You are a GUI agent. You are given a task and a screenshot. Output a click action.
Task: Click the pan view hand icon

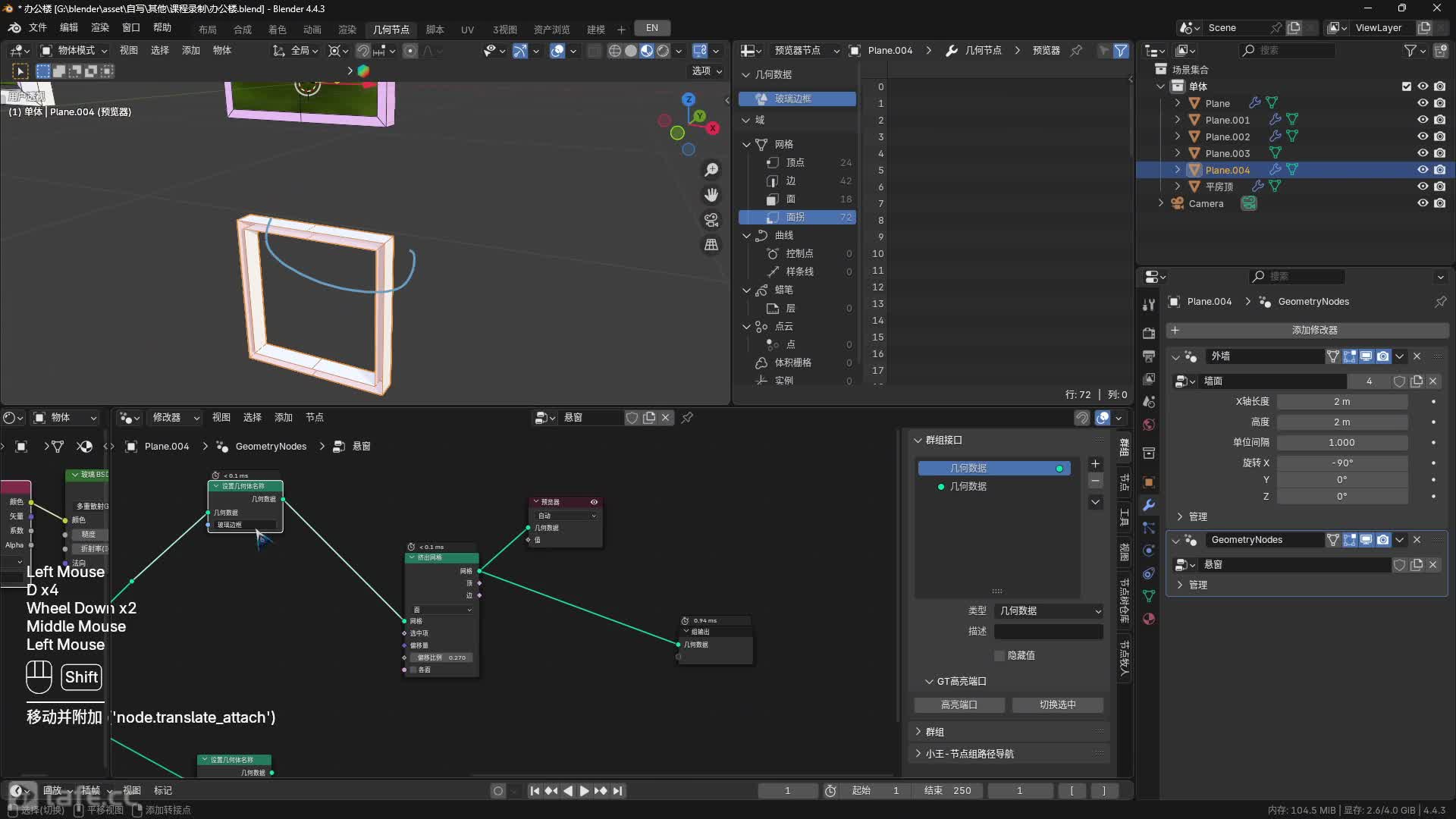[711, 195]
